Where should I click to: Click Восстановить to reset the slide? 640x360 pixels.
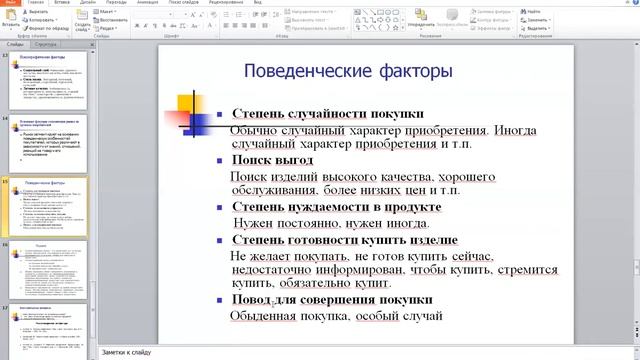(110, 20)
